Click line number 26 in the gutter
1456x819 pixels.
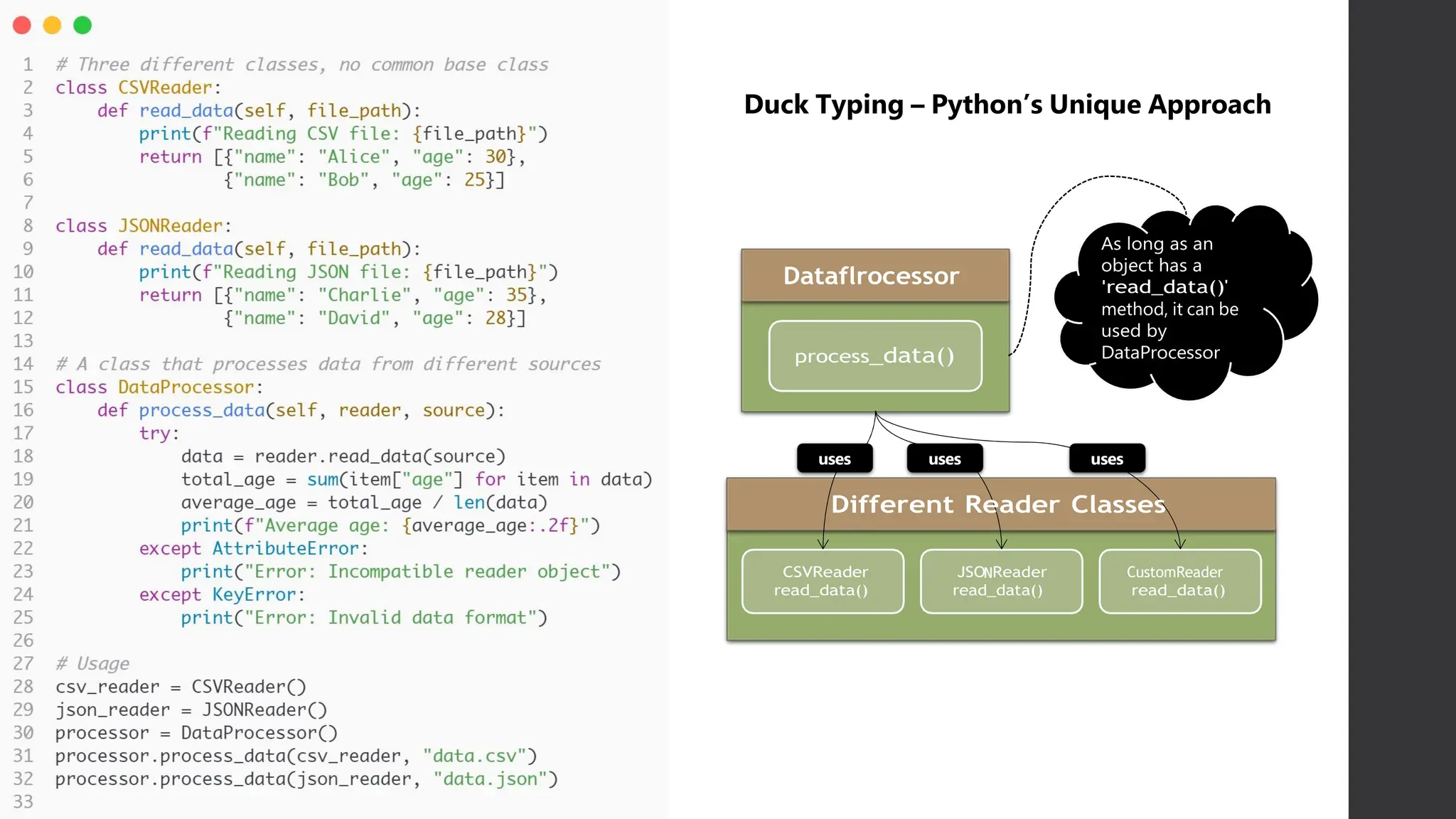point(23,641)
